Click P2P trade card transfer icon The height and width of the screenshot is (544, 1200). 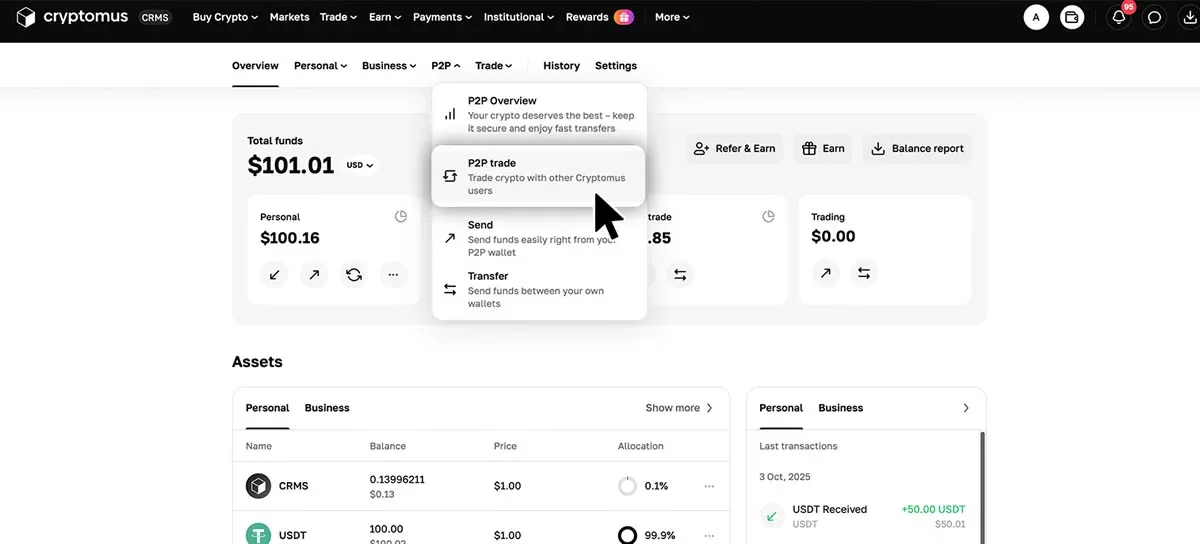click(x=680, y=274)
